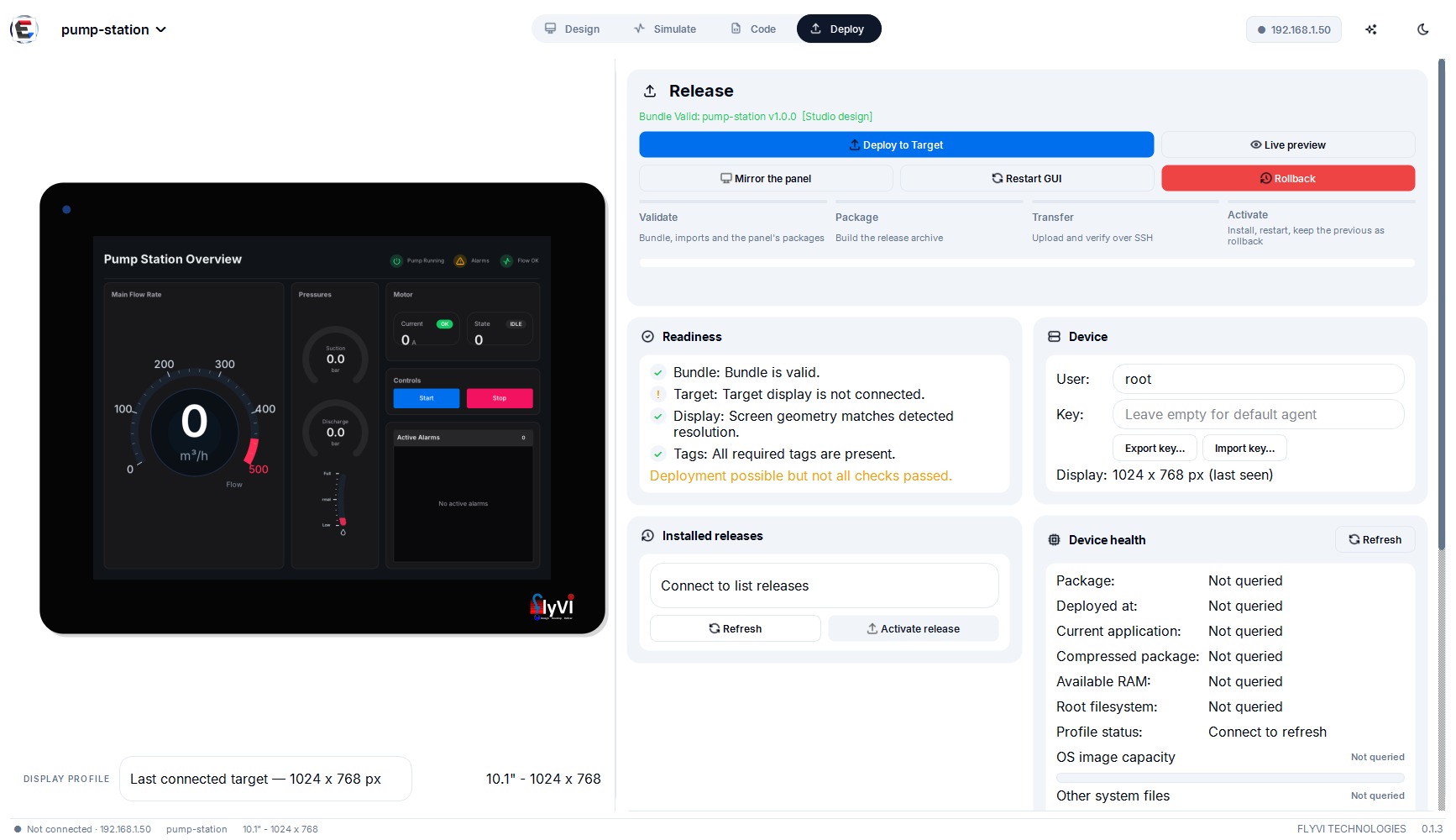
Task: Click Connect to list releases box
Action: pos(824,585)
